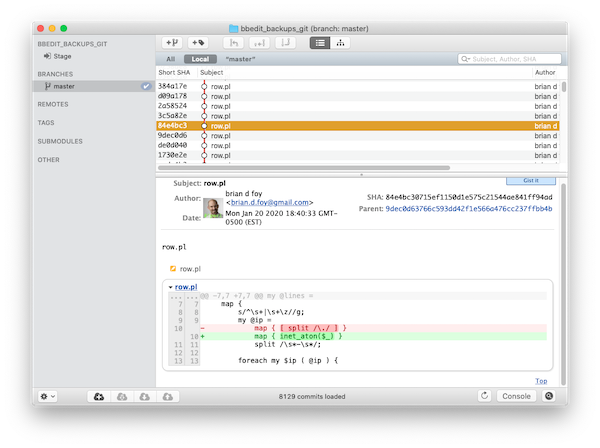The width and height of the screenshot is (600, 448).
Task: Open the brian.d.foy@gmail.com email link
Action: click(x=270, y=202)
